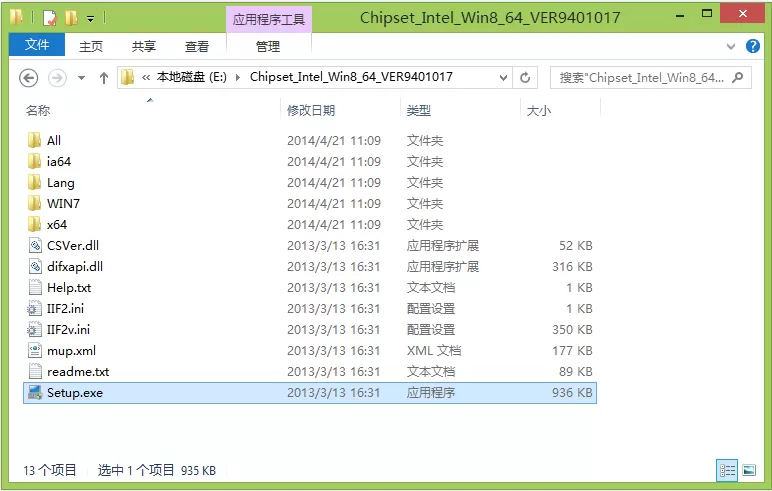Open the 管理 application tools tab
Viewport: 772px width, 491px height.
(268, 46)
